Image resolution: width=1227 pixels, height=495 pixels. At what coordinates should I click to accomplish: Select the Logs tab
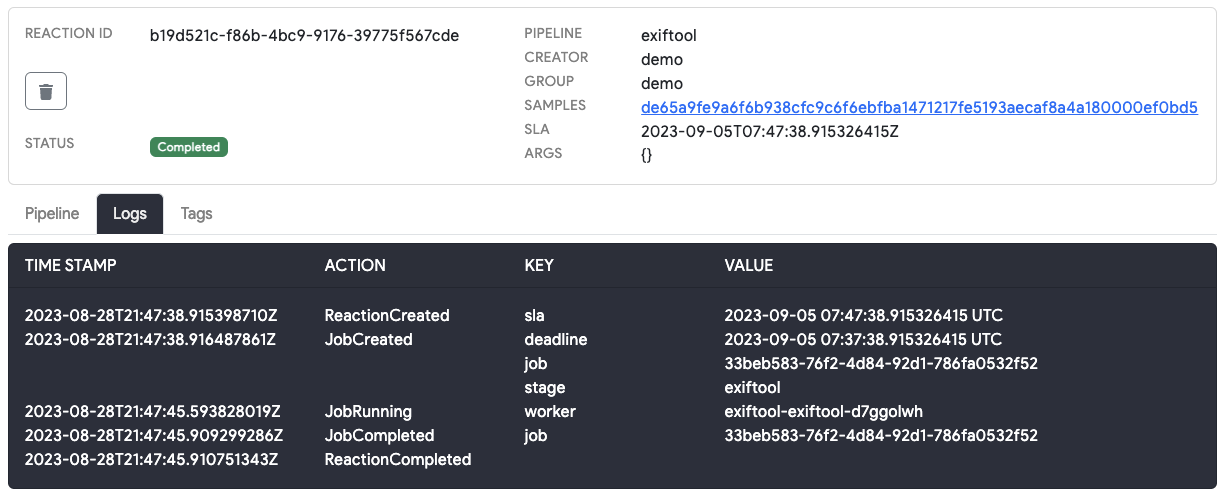pos(130,213)
